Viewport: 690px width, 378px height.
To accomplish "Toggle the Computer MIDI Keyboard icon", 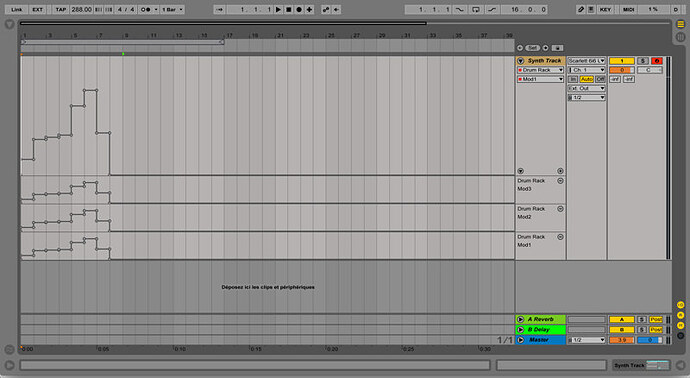I will point(591,9).
